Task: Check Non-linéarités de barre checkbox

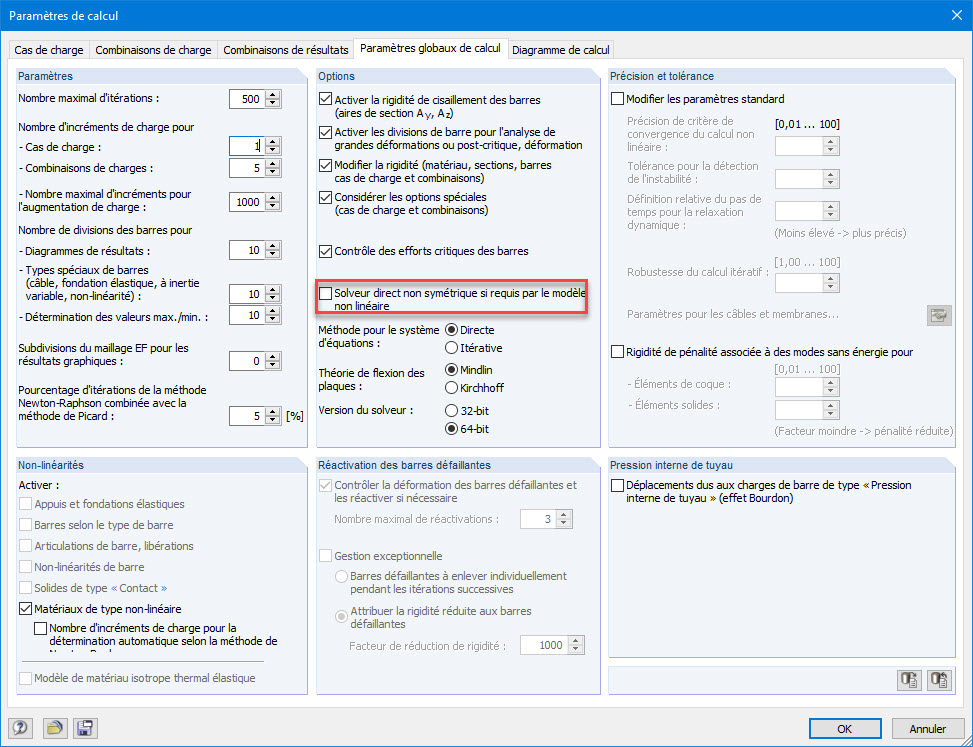Action: pyautogui.click(x=25, y=566)
